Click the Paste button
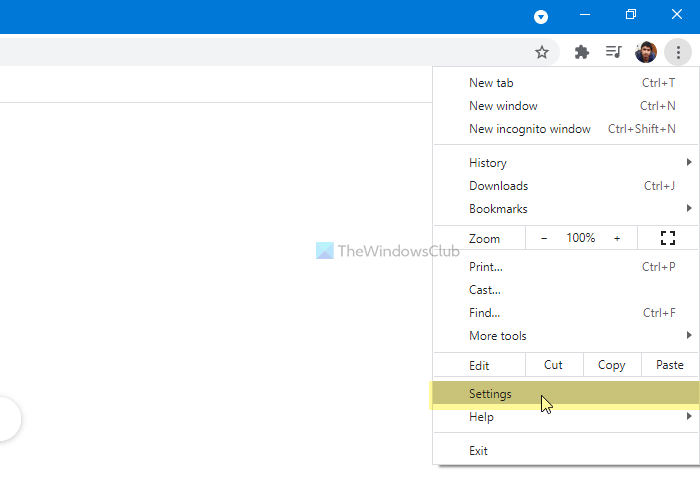The width and height of the screenshot is (700, 483). pos(669,365)
